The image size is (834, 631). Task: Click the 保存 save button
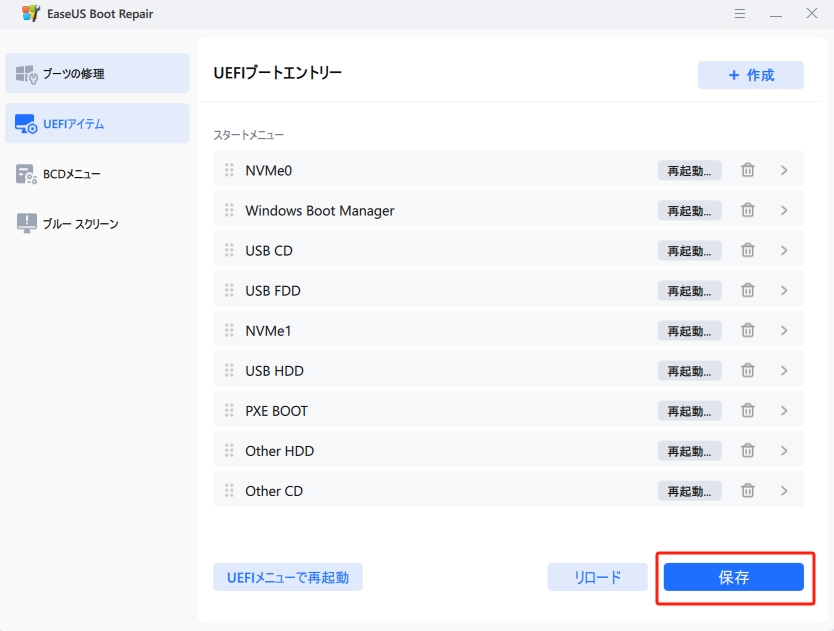[733, 577]
